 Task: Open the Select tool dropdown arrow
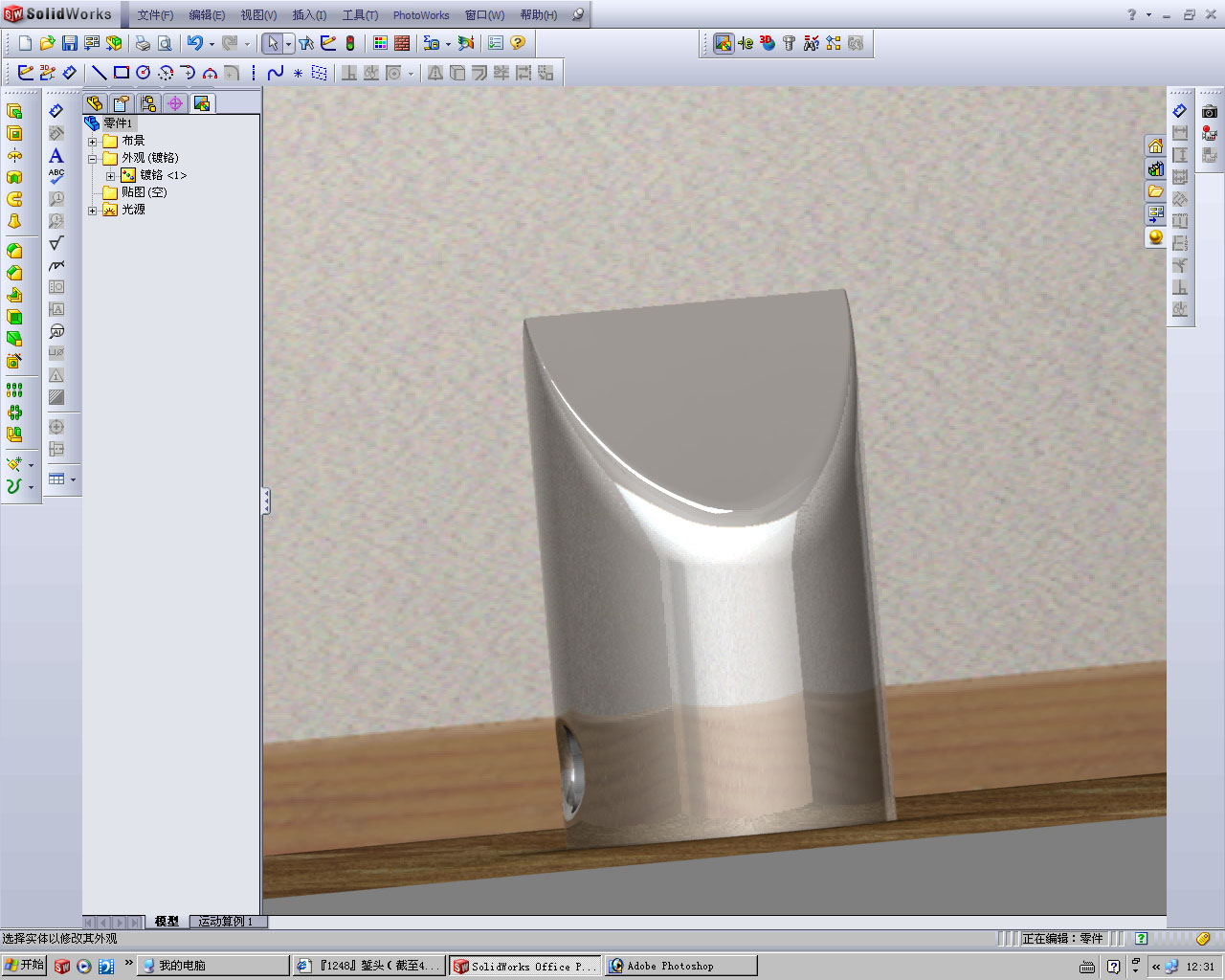click(x=288, y=44)
